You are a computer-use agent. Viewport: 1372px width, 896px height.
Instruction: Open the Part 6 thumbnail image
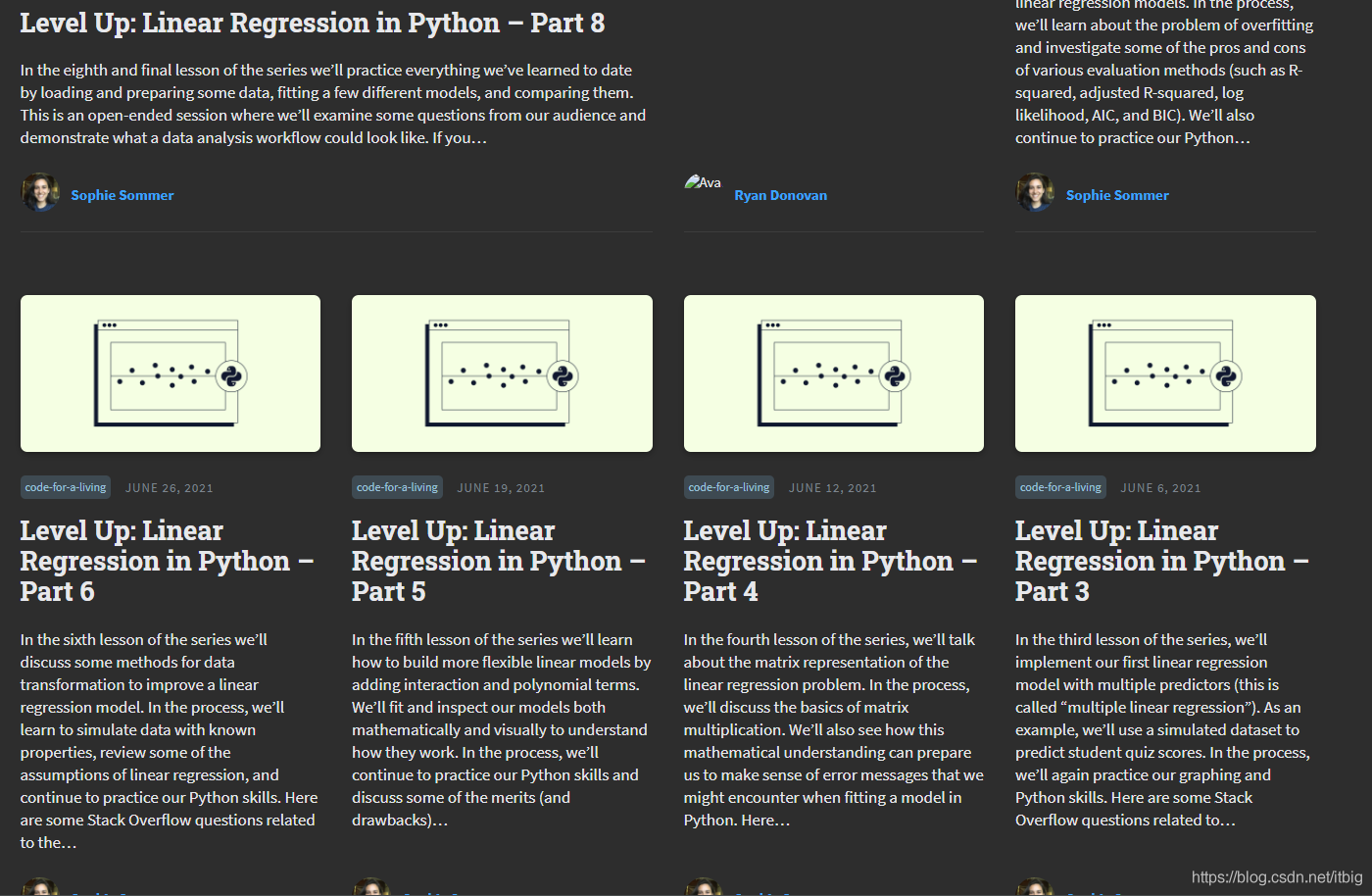[x=171, y=373]
